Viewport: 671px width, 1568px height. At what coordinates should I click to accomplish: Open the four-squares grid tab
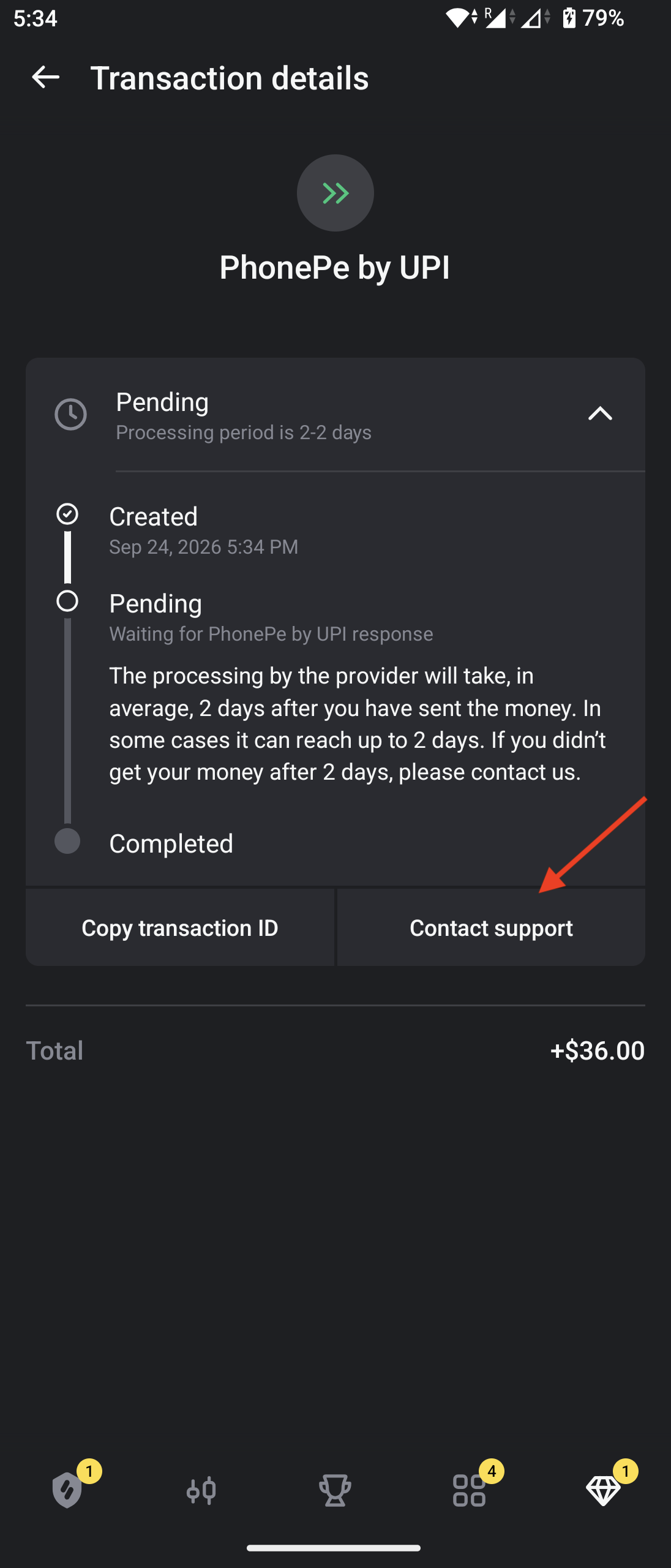tap(470, 1490)
